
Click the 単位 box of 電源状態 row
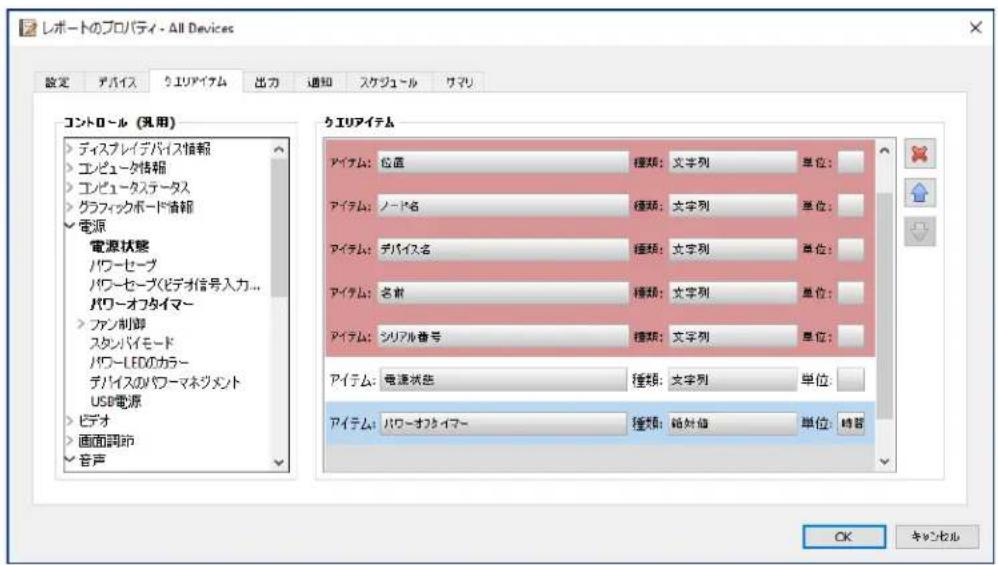point(850,380)
